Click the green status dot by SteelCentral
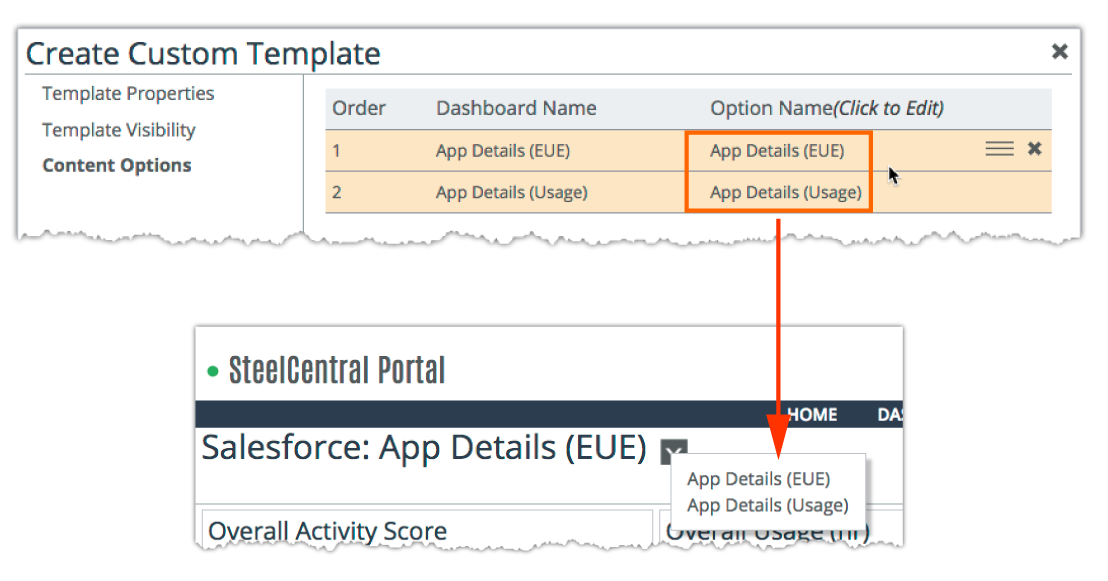Image resolution: width=1108 pixels, height=581 pixels. [213, 371]
